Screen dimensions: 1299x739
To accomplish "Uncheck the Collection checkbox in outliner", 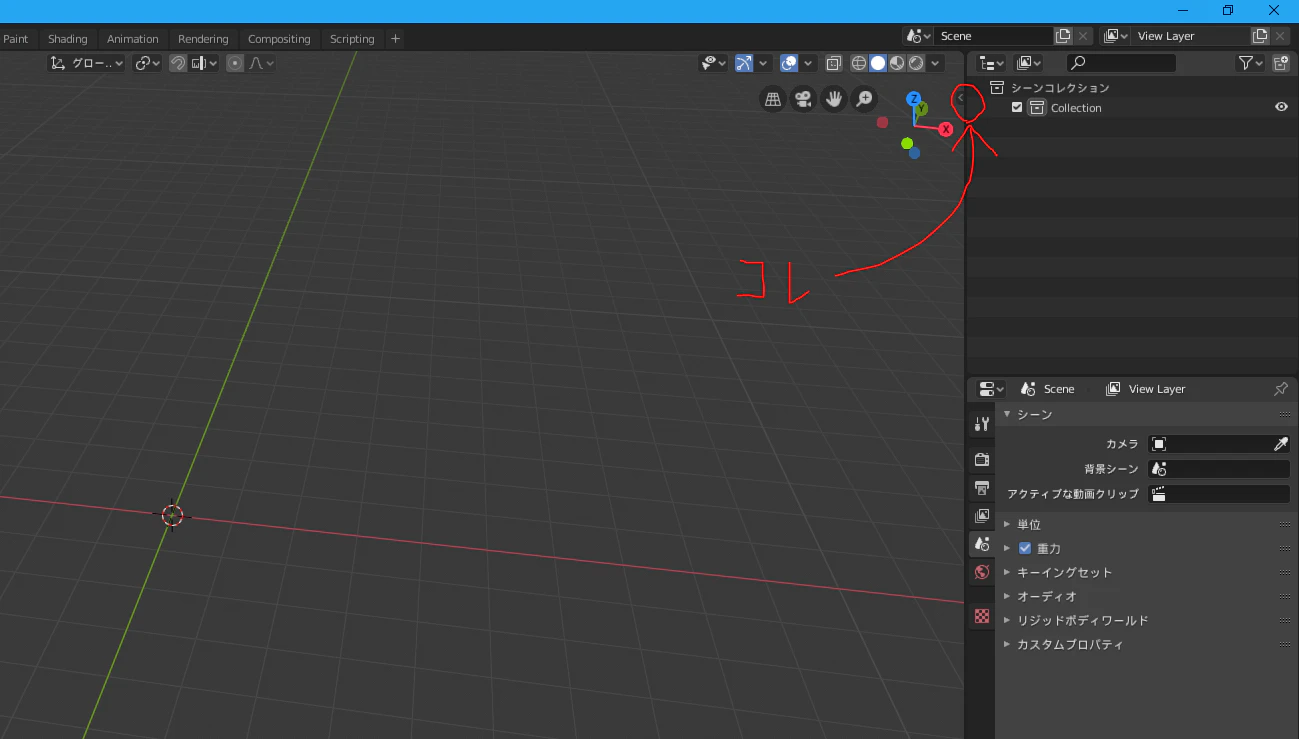I will (1017, 108).
